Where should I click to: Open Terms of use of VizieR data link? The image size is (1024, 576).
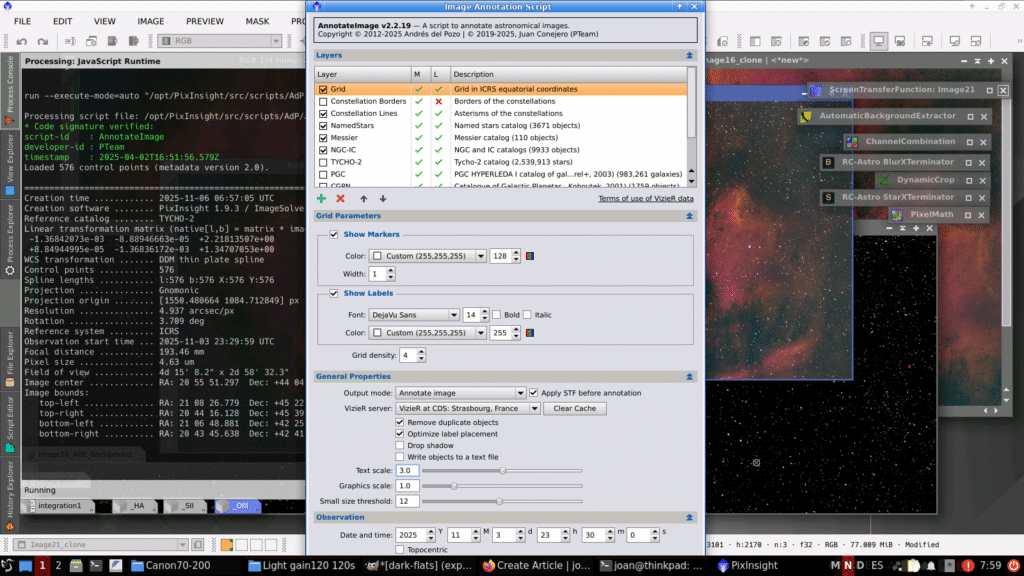(x=646, y=199)
